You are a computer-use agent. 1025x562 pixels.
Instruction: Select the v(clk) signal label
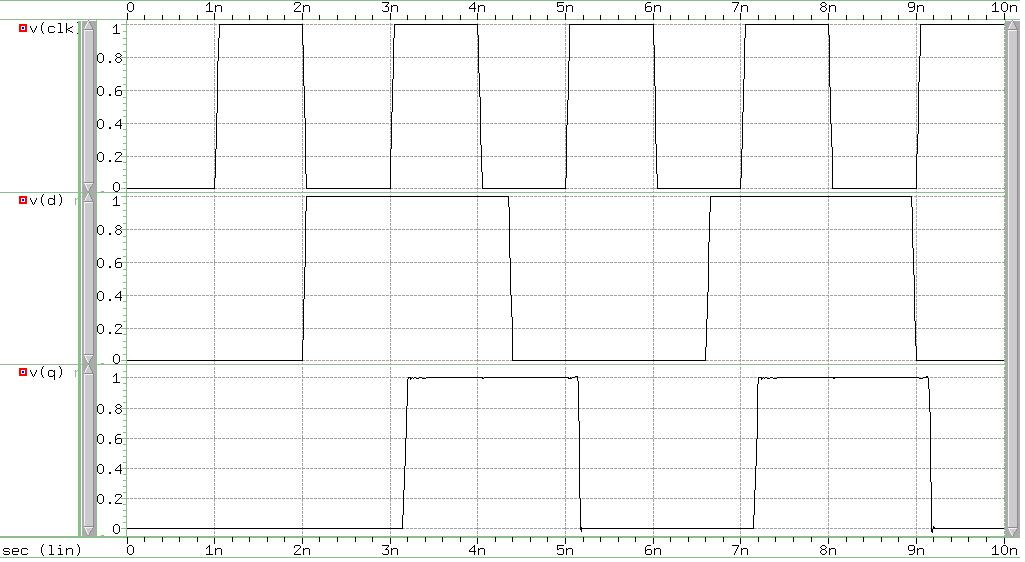[x=54, y=28]
